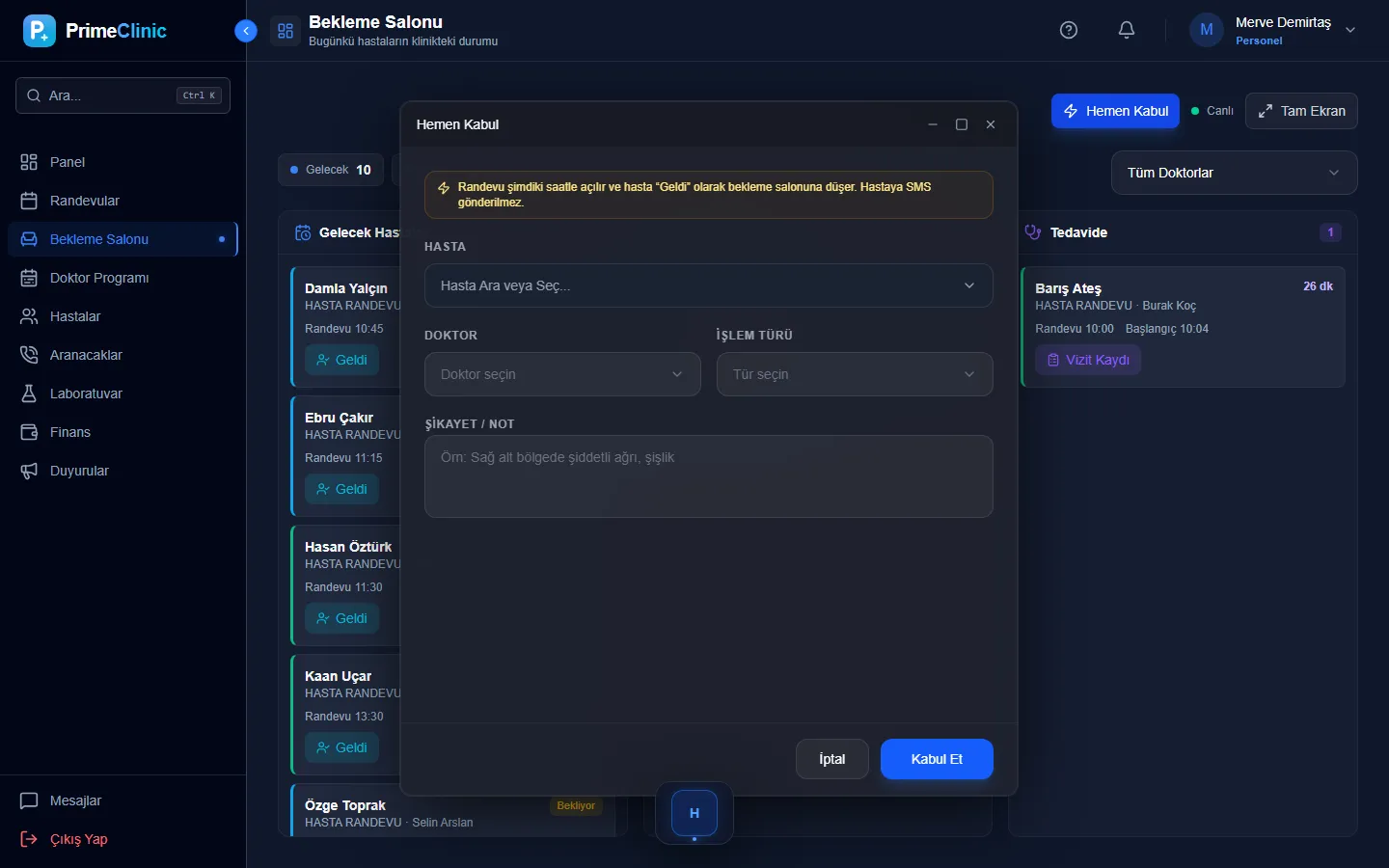This screenshot has height=868, width=1389.
Task: Open the Aranacaklar list
Action: pyautogui.click(x=123, y=355)
